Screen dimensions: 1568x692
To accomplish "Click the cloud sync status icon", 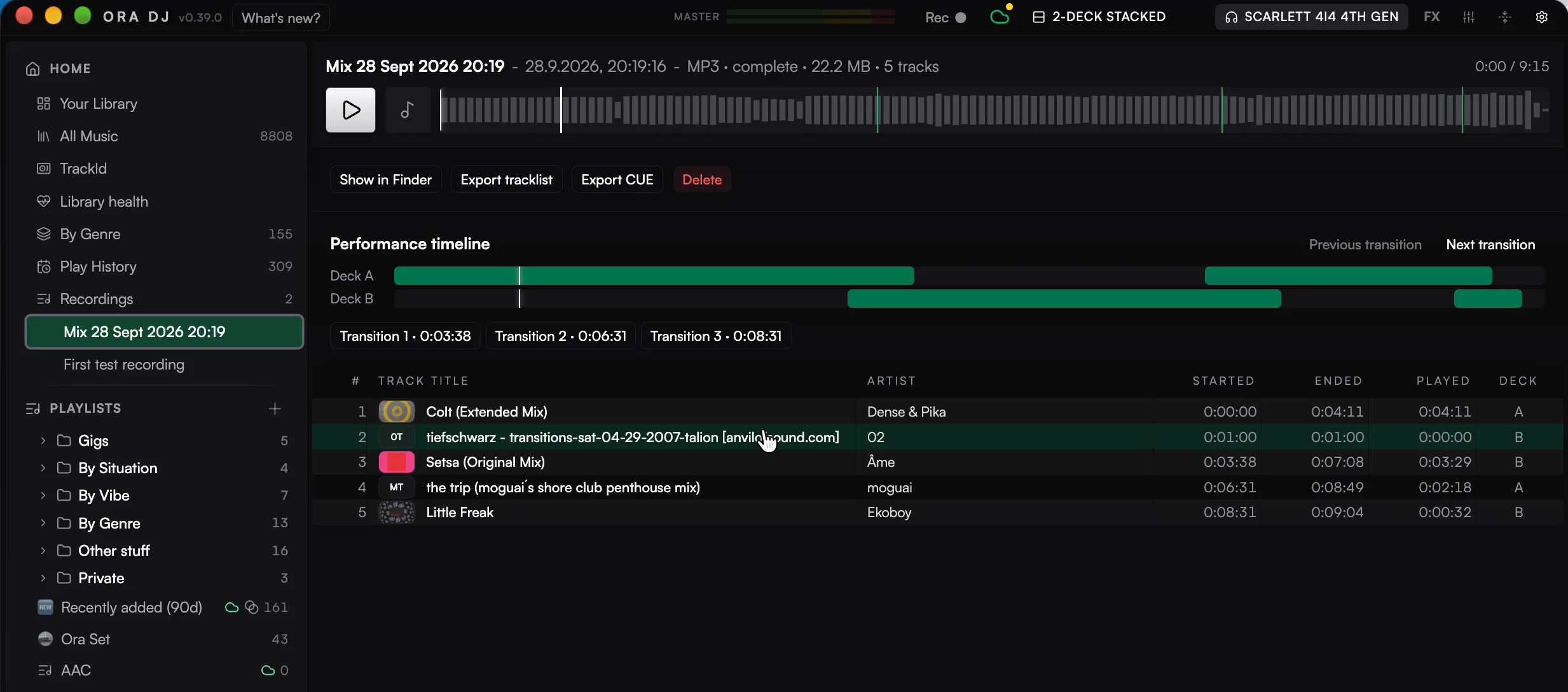I will tap(1000, 17).
